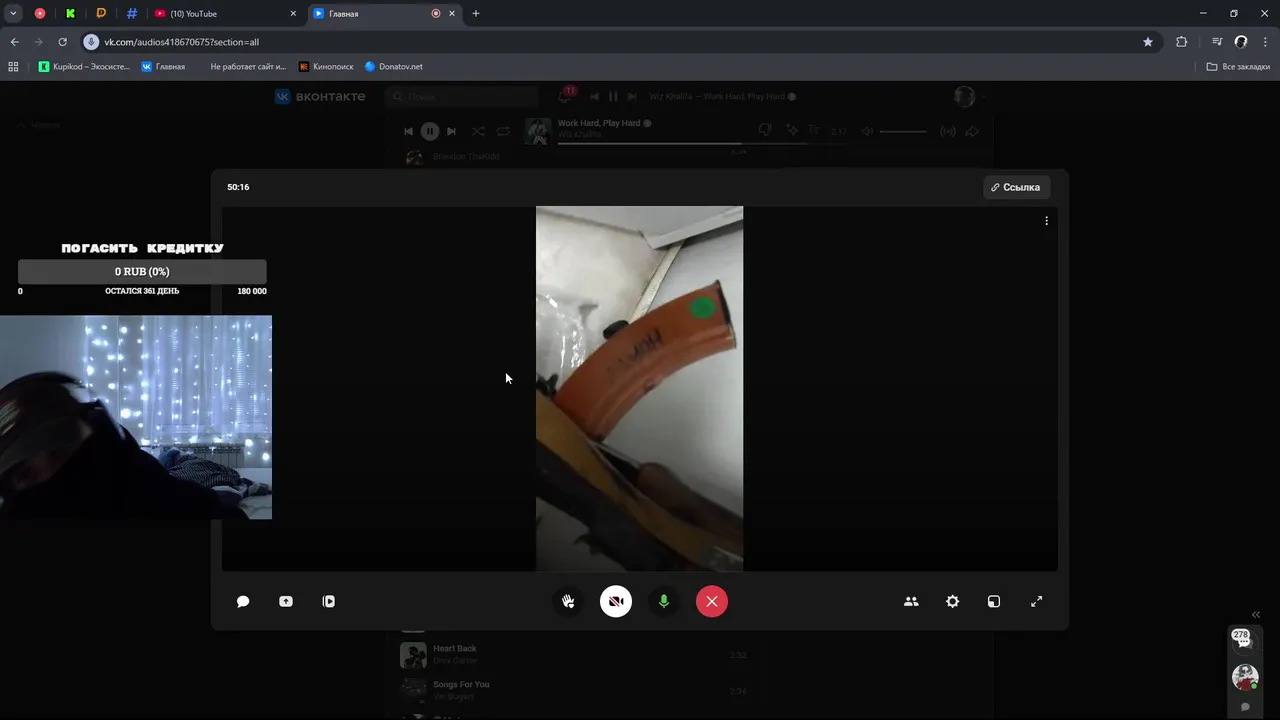Screen dimensions: 1280x720
Task: Click the screen share upload arrow icon
Action: tap(286, 601)
